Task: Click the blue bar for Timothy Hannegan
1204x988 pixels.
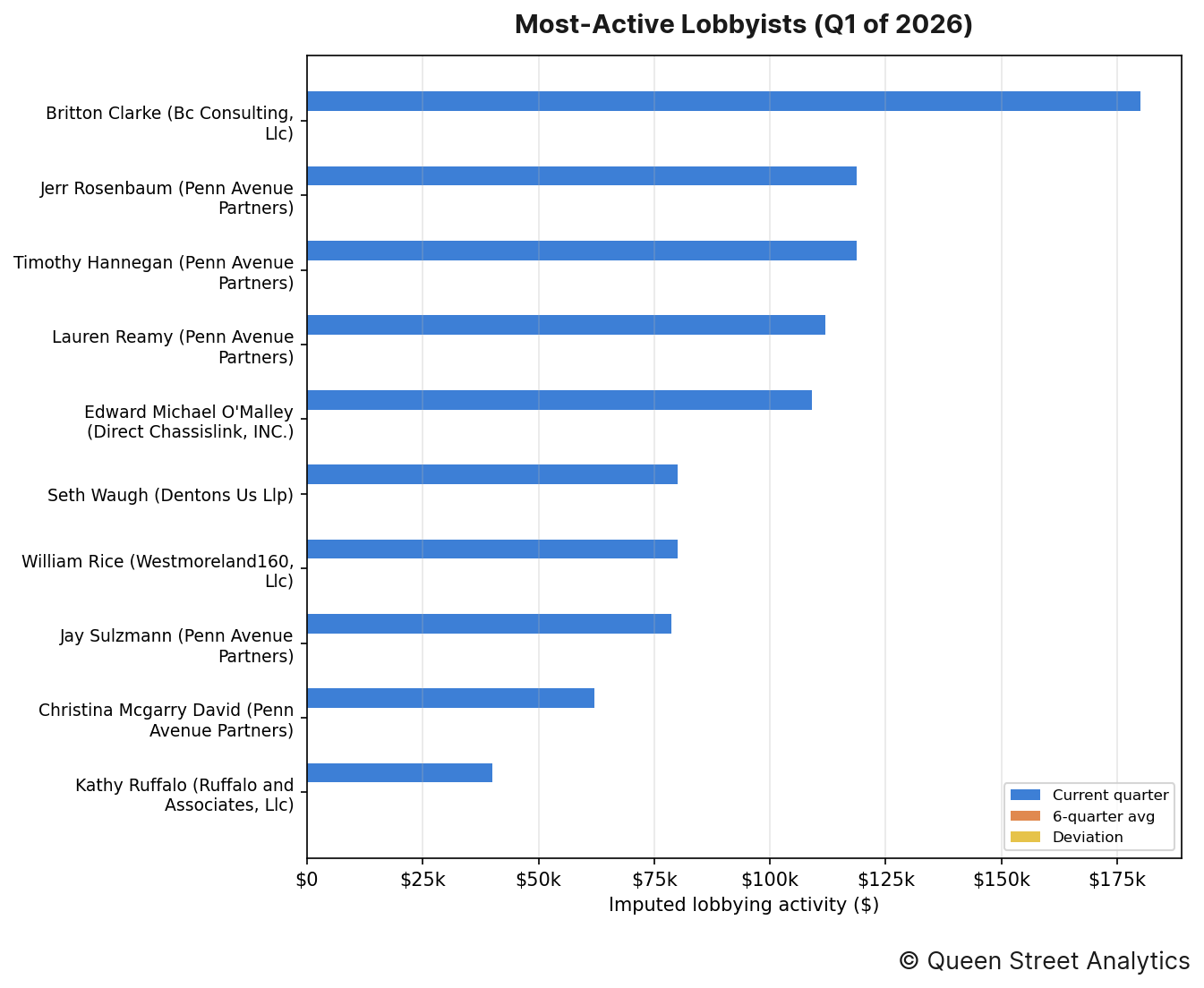Action: click(x=582, y=251)
